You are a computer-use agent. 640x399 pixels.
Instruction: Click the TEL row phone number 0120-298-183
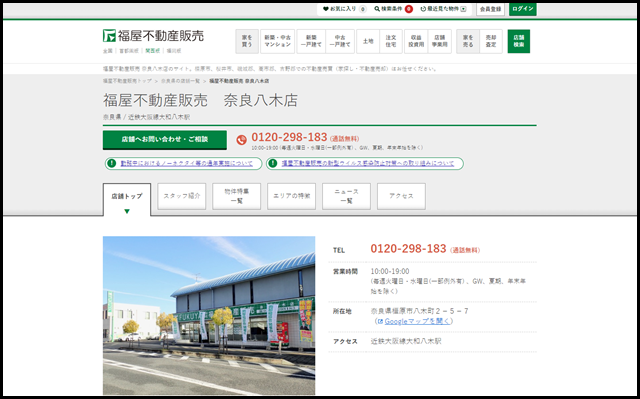coord(408,248)
